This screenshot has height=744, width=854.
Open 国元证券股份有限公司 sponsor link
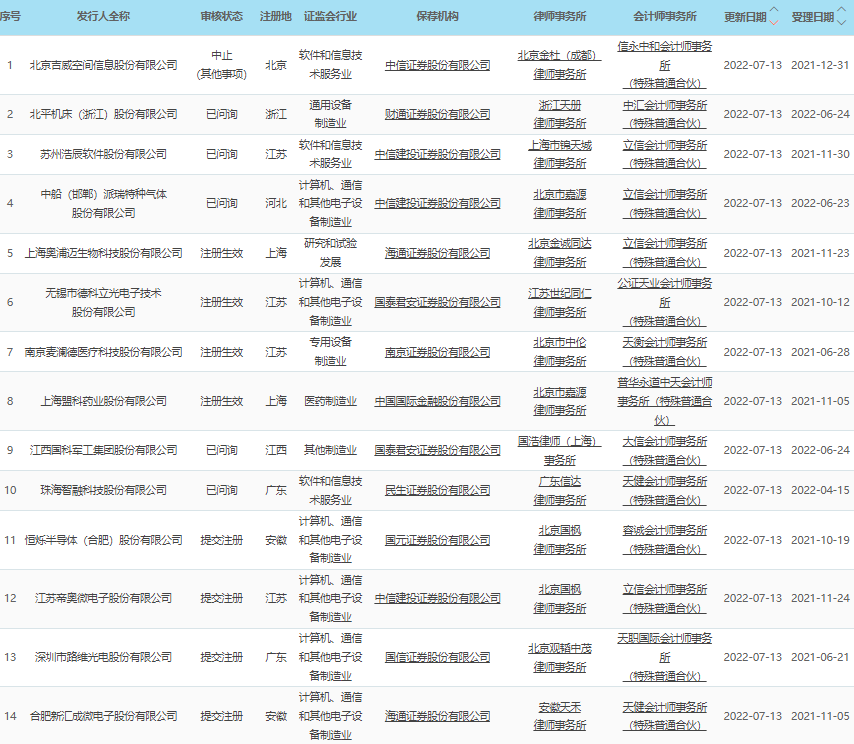tap(437, 540)
